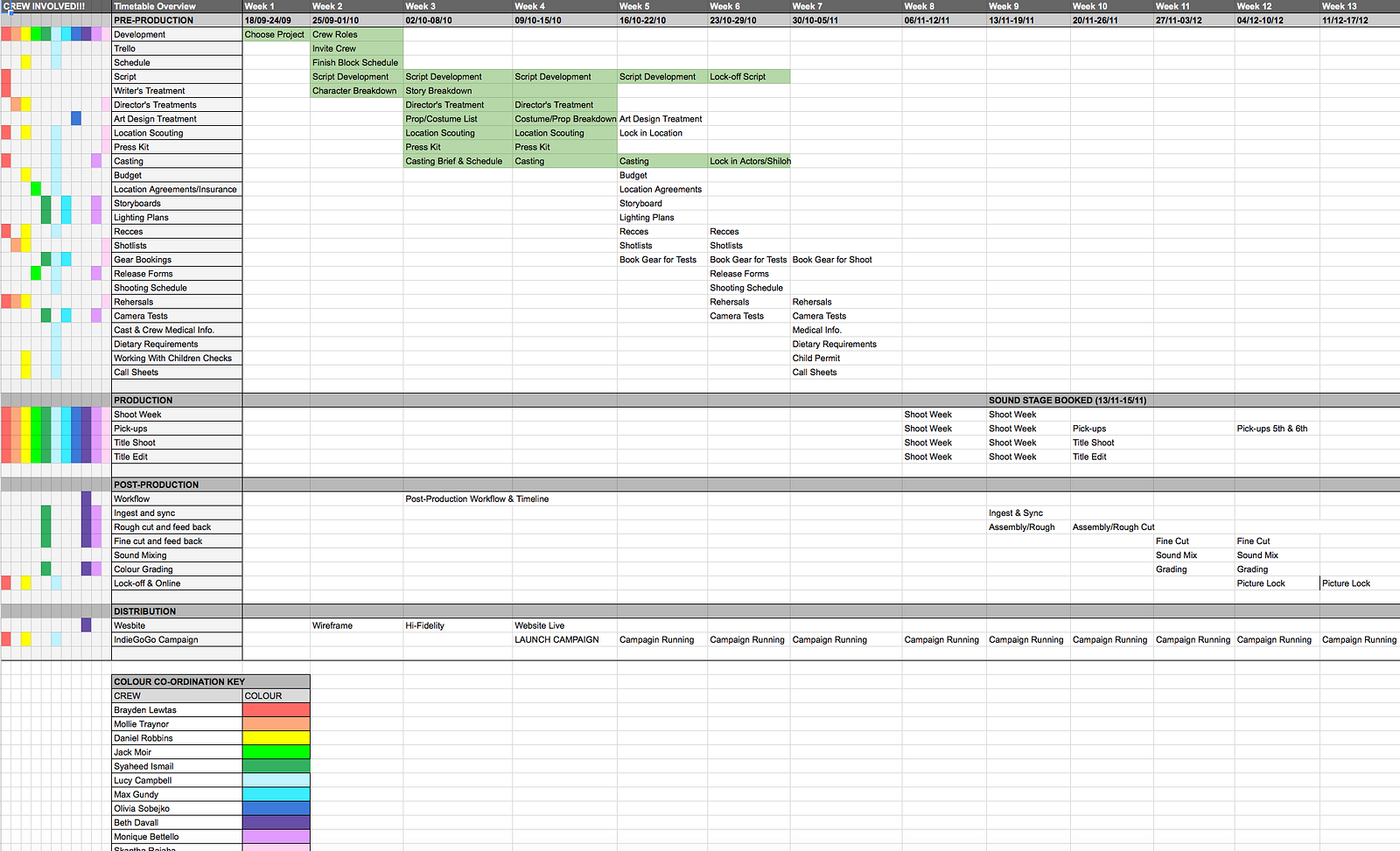The width and height of the screenshot is (1400, 851).
Task: Click the 'Week 1' column header
Action: click(x=276, y=6)
